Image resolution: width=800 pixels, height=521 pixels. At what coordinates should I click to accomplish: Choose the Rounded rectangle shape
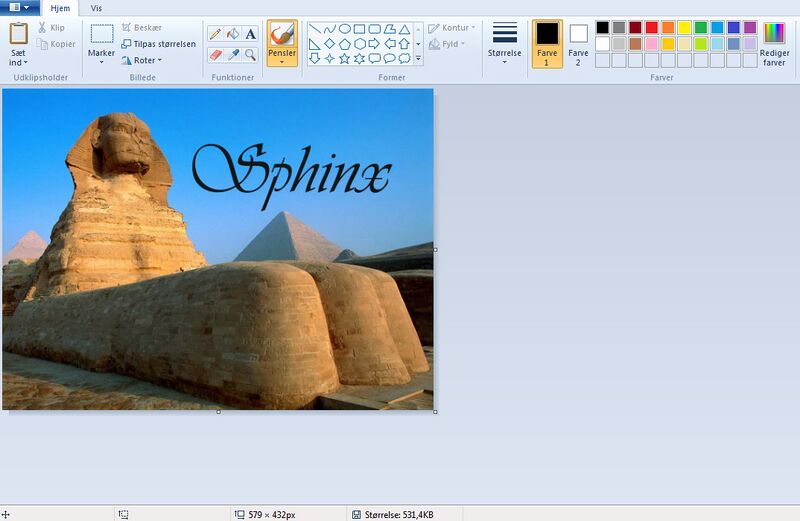tap(374, 29)
